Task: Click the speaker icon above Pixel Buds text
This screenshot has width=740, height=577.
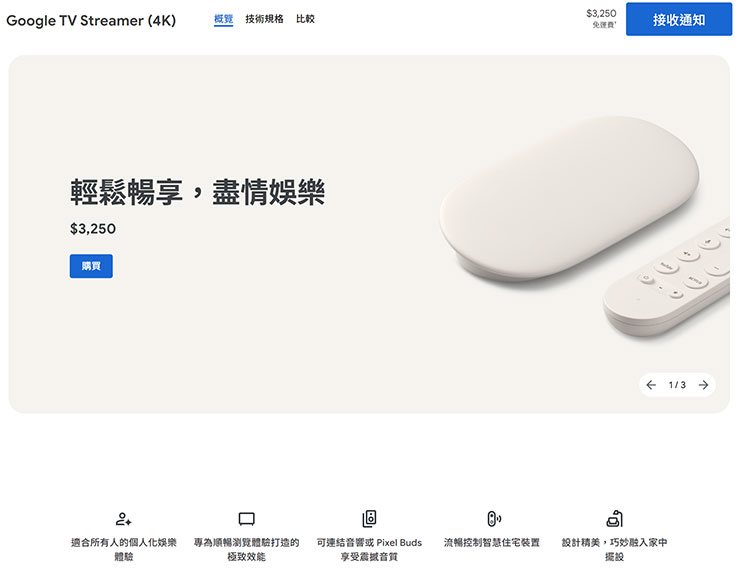Action: 369,519
